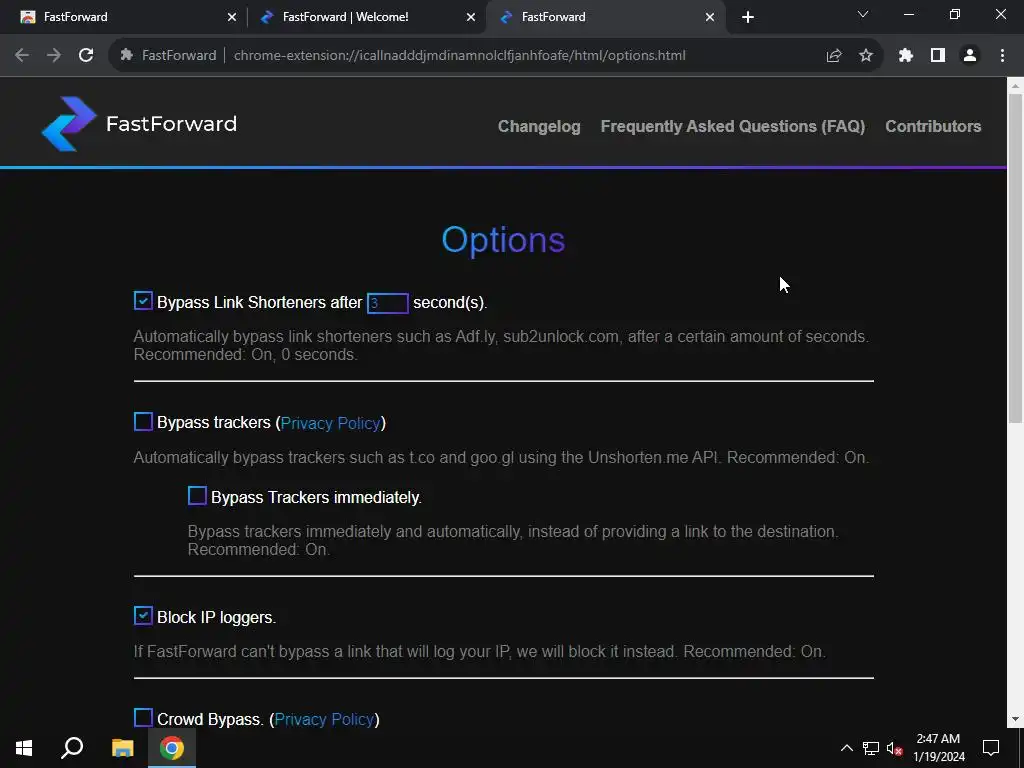The width and height of the screenshot is (1024, 768).
Task: Enable Bypass Trackers immediately checkbox
Action: [x=197, y=496]
